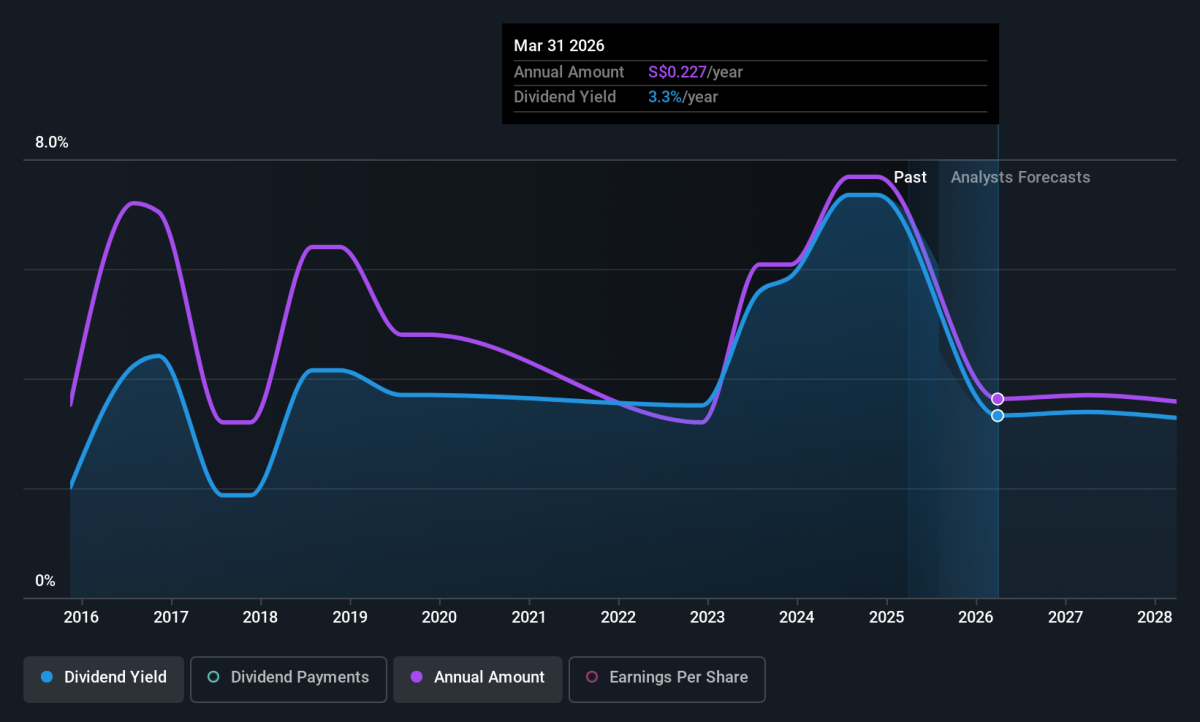This screenshot has height=722, width=1200.
Task: Click the Past label on chart
Action: 910,177
